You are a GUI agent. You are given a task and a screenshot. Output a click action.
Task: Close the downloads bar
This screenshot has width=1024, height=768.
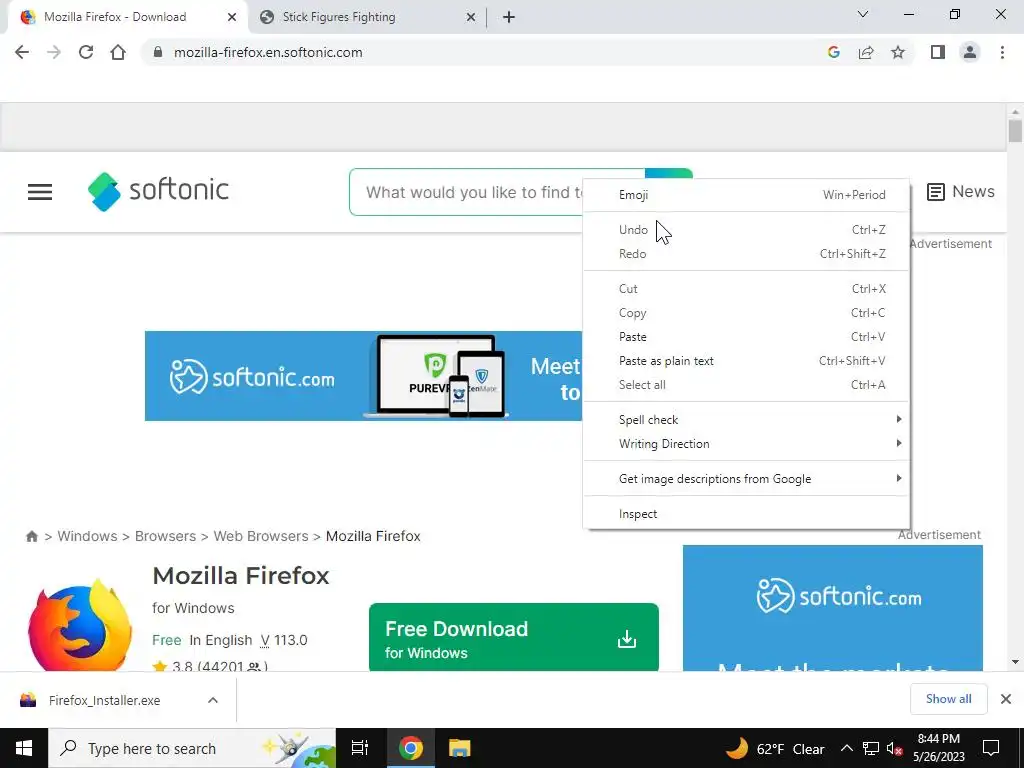1006,699
